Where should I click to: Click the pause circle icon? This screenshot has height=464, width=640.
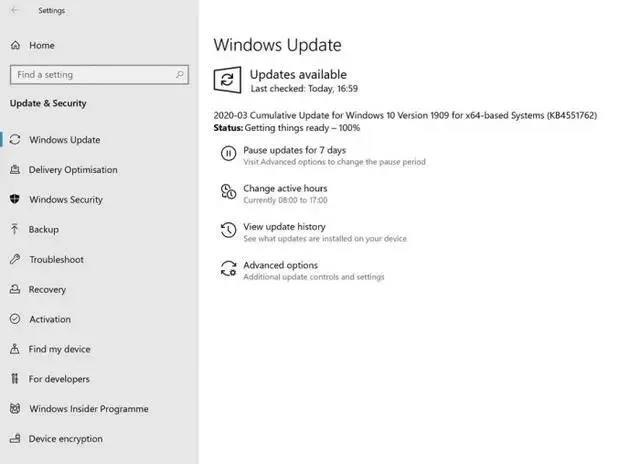229,153
